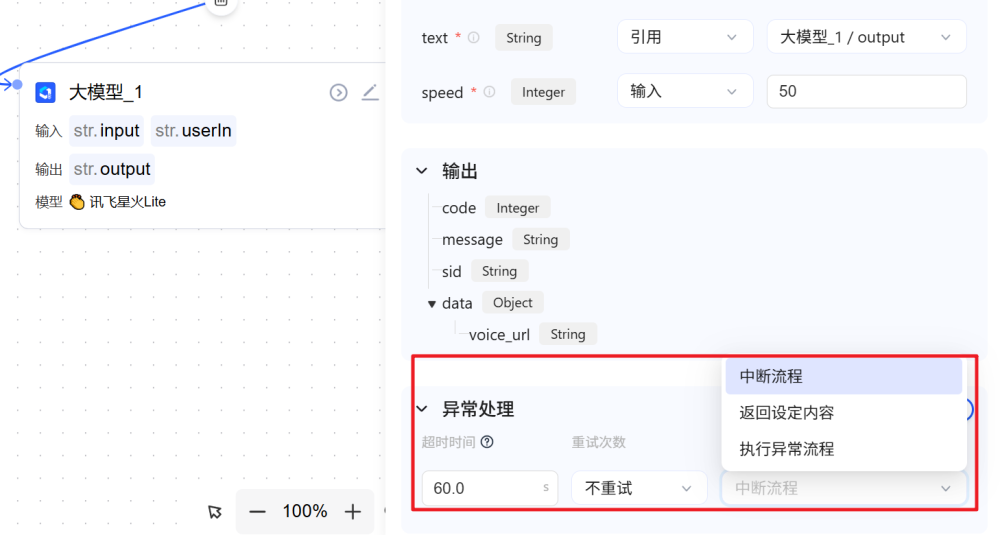Collapse the 输出 section

pos(422,171)
